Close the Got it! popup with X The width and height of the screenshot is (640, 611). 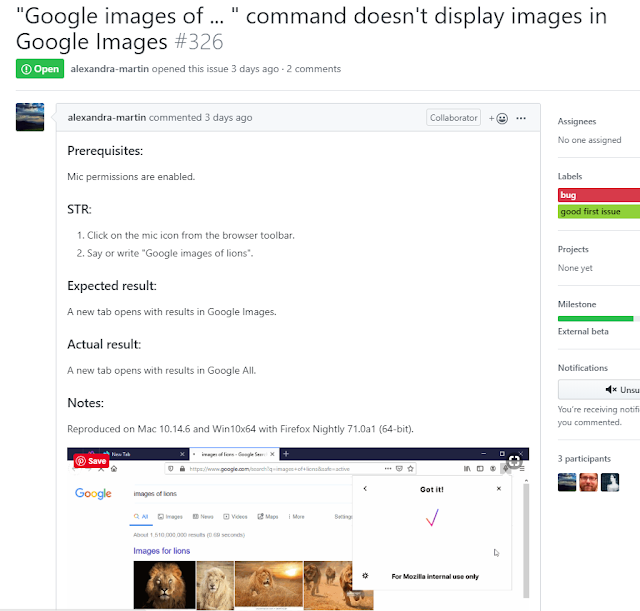coord(498,489)
